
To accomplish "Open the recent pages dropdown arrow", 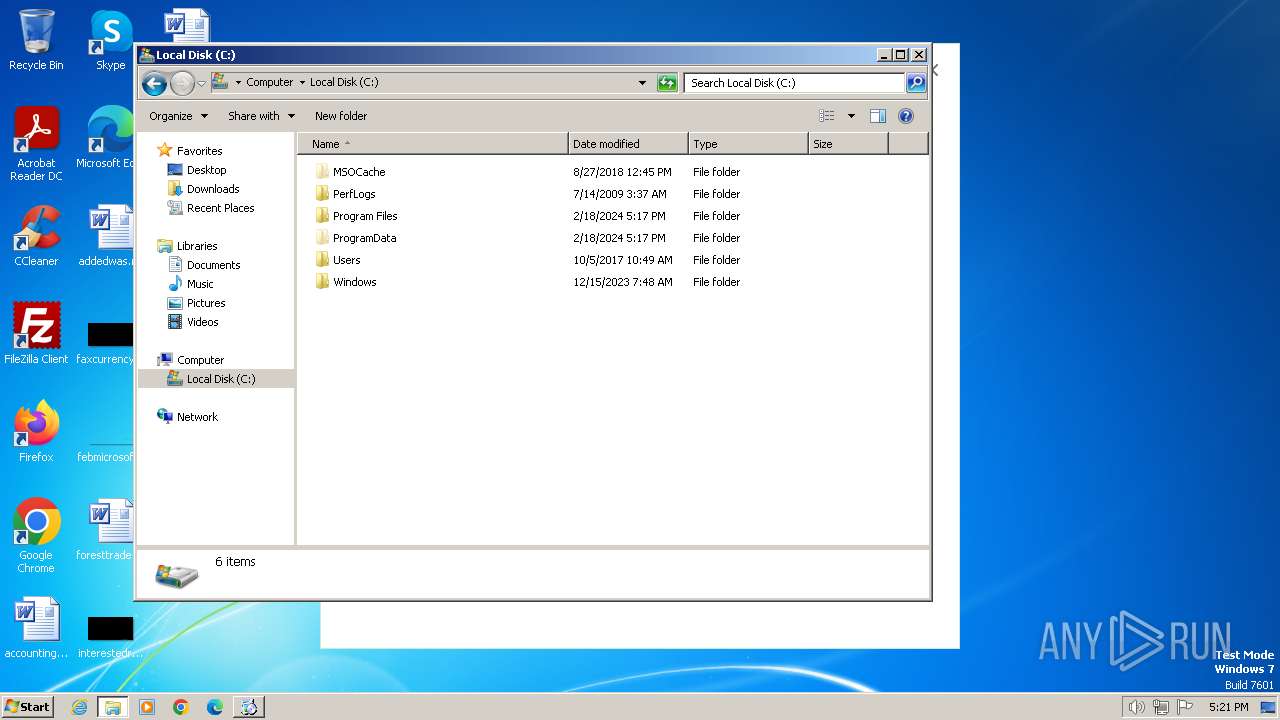I will (x=201, y=83).
